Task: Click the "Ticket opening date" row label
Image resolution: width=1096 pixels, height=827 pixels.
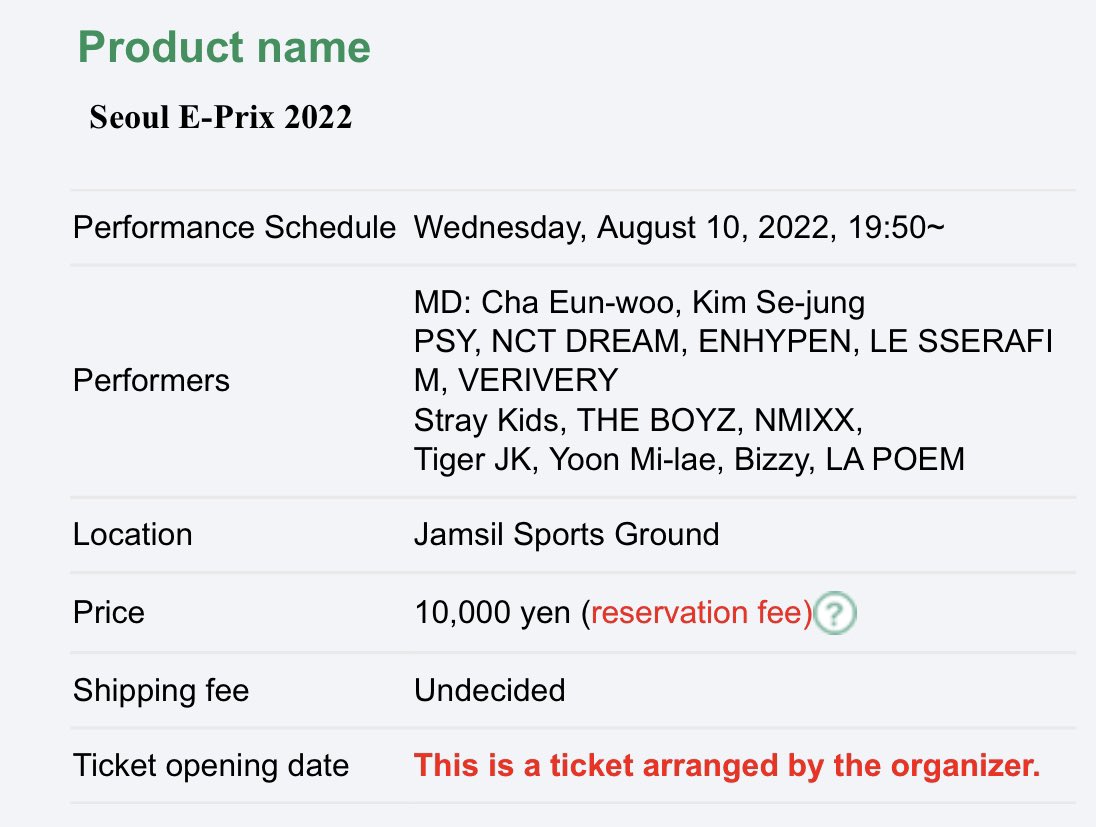Action: [x=211, y=767]
